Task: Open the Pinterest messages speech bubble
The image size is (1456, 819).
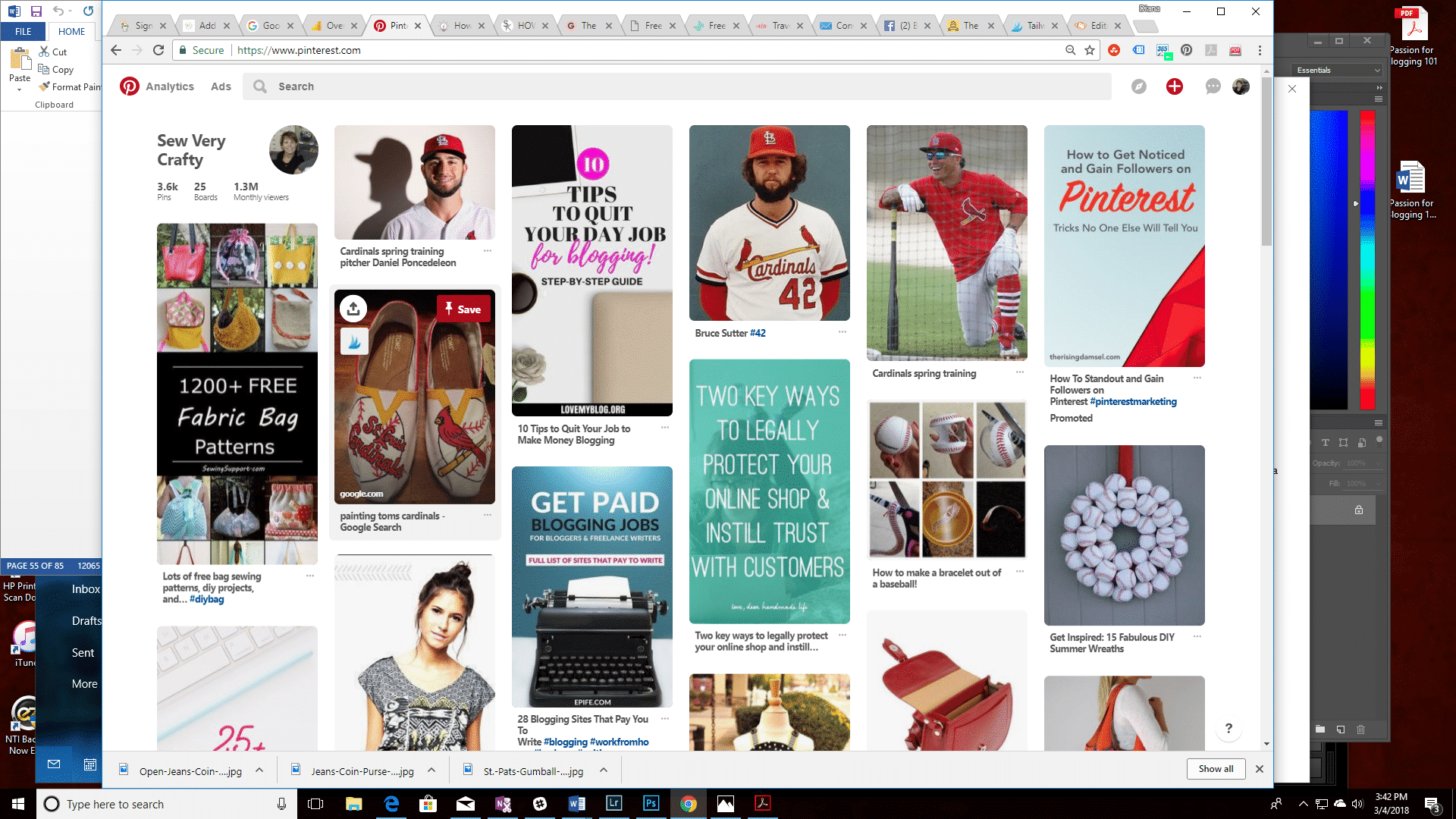Action: click(1213, 86)
